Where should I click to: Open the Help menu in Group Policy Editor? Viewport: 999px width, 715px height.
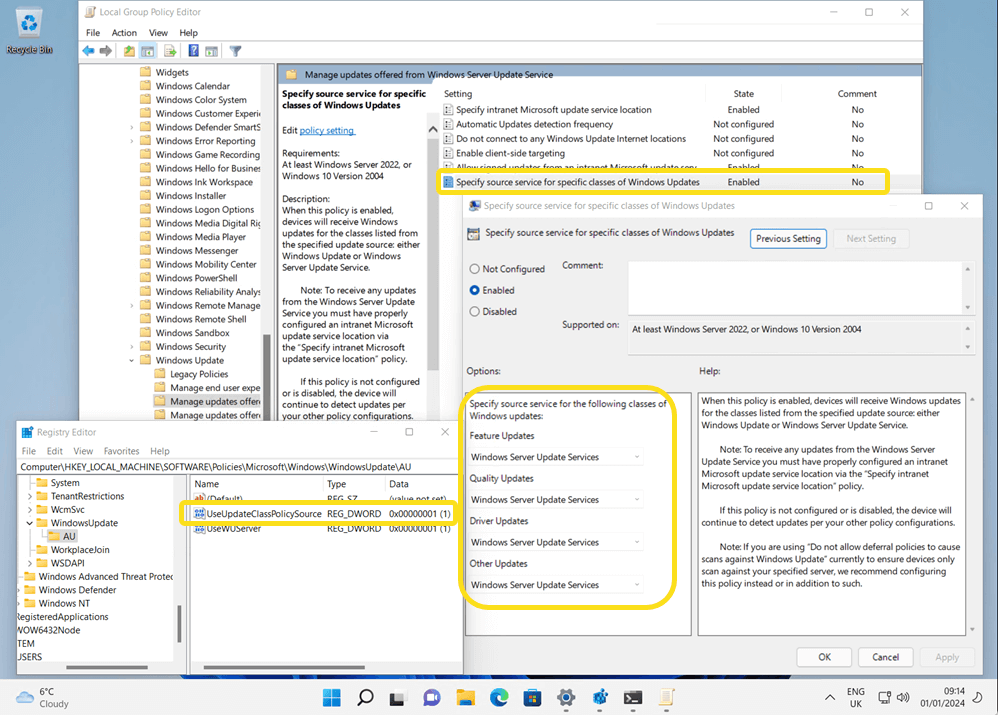pyautogui.click(x=189, y=32)
